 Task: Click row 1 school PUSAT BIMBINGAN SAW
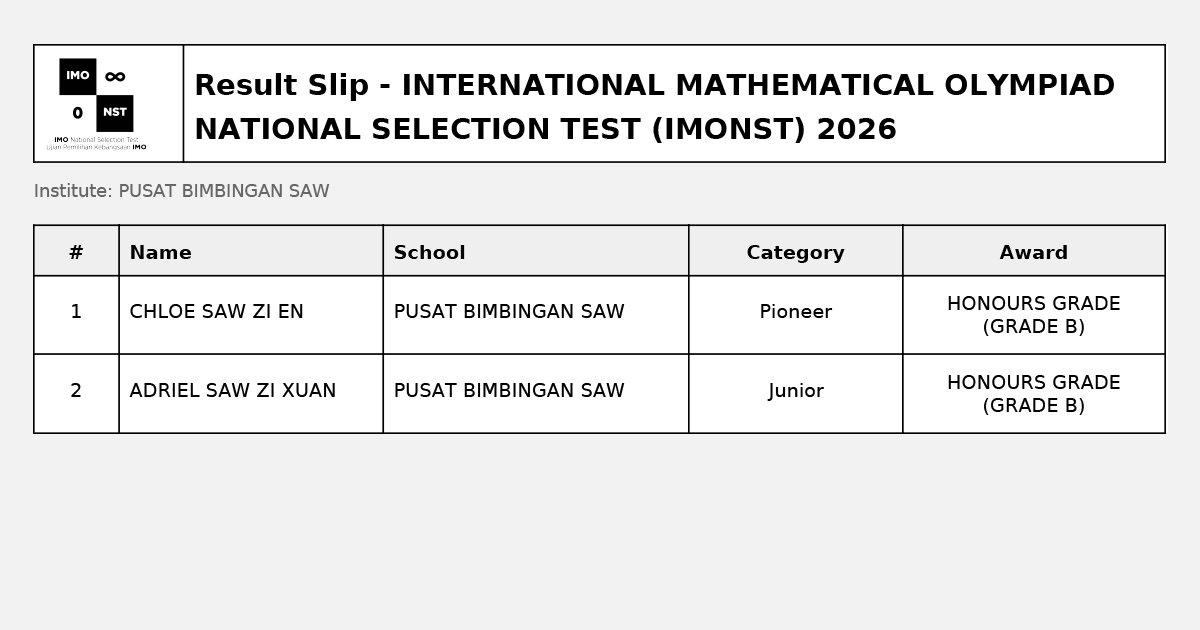[509, 312]
